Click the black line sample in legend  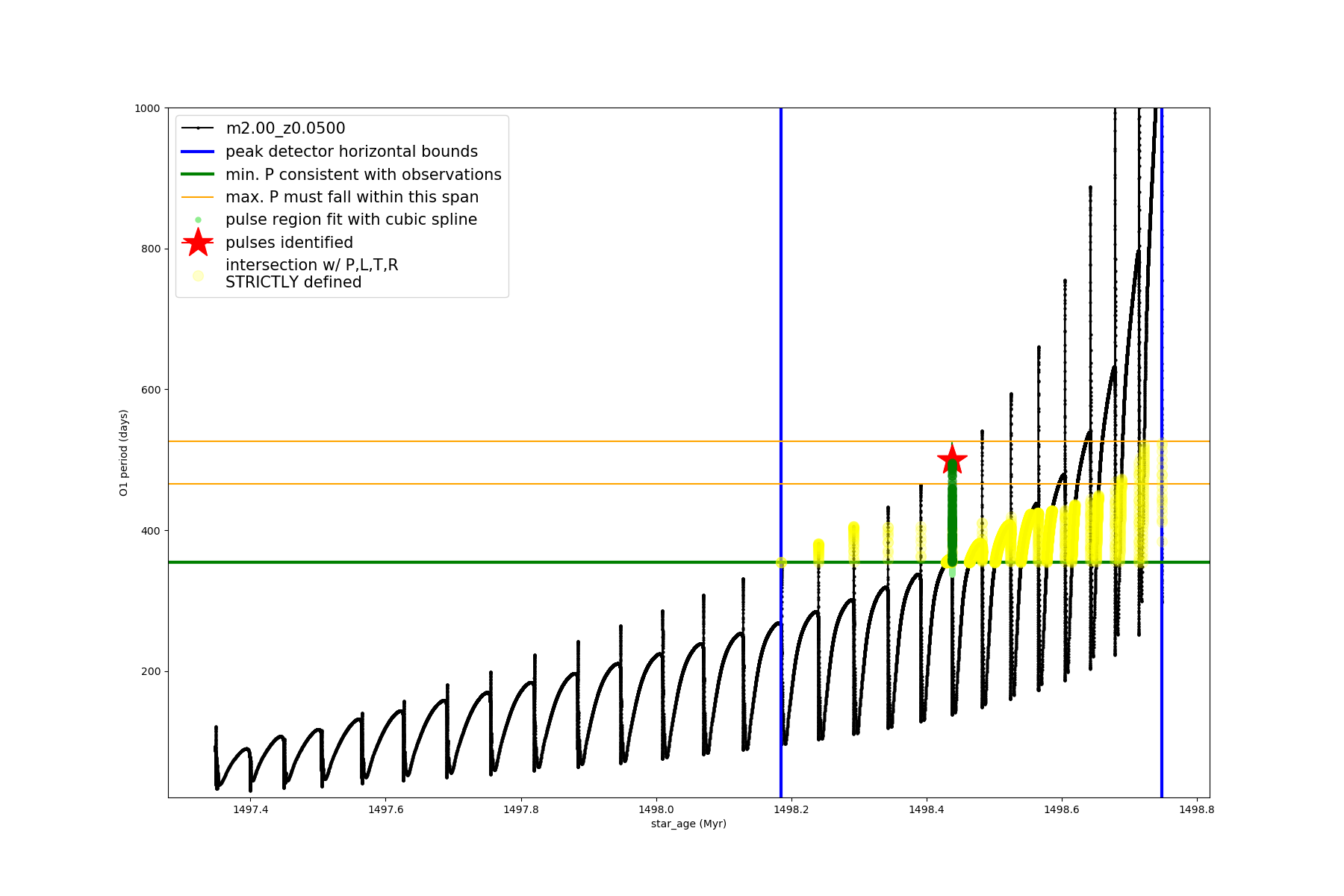(x=198, y=128)
